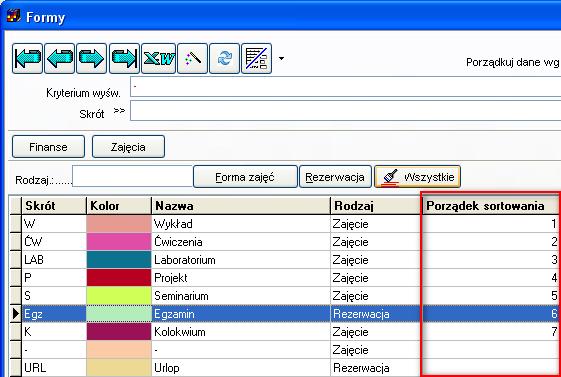Click next record arrow icon
Viewport: 561px width, 377px height.
click(92, 58)
